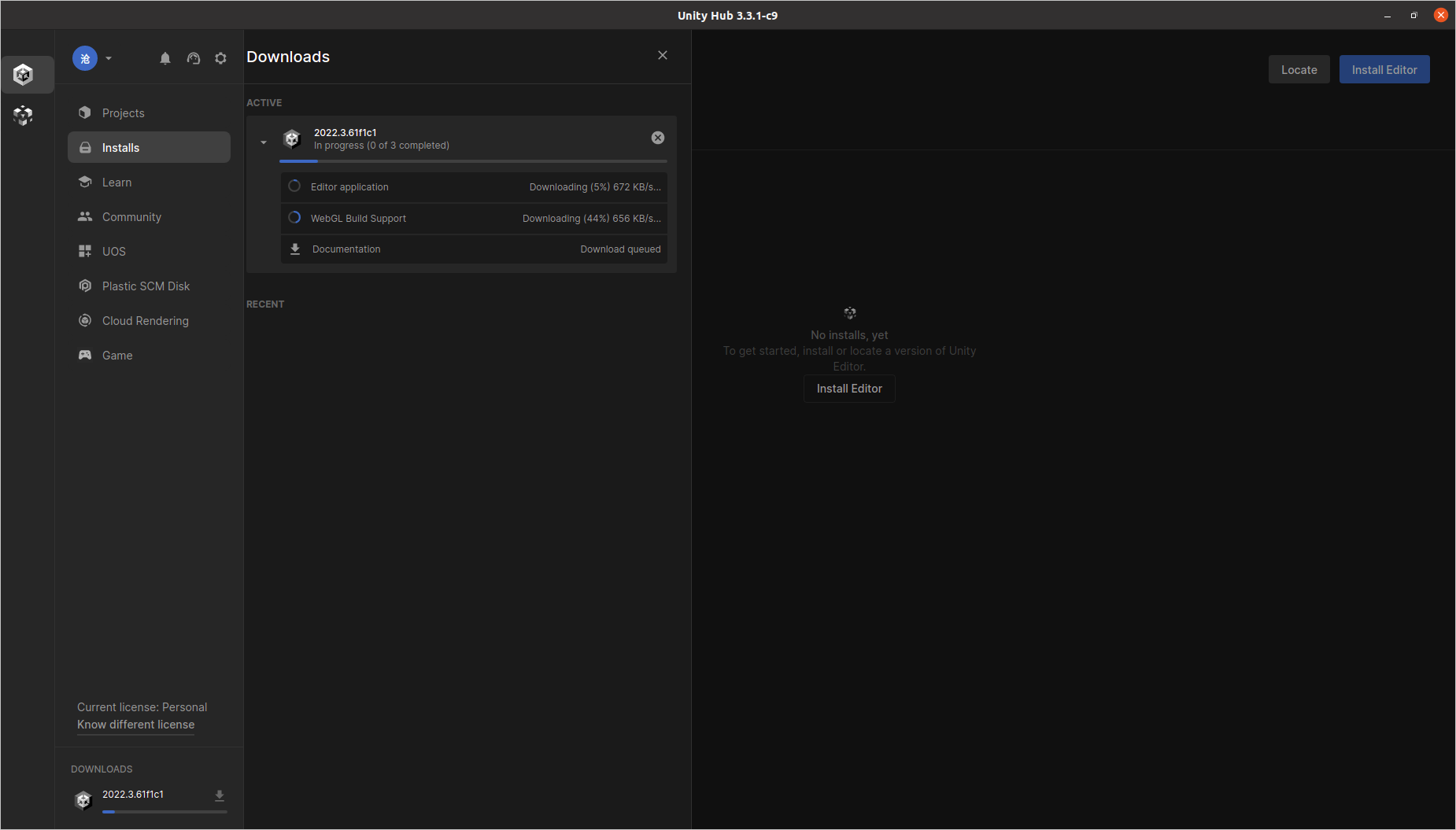Collapse the 2022.3.61f1c1 download details
This screenshot has width=1456, height=830.
264,142
